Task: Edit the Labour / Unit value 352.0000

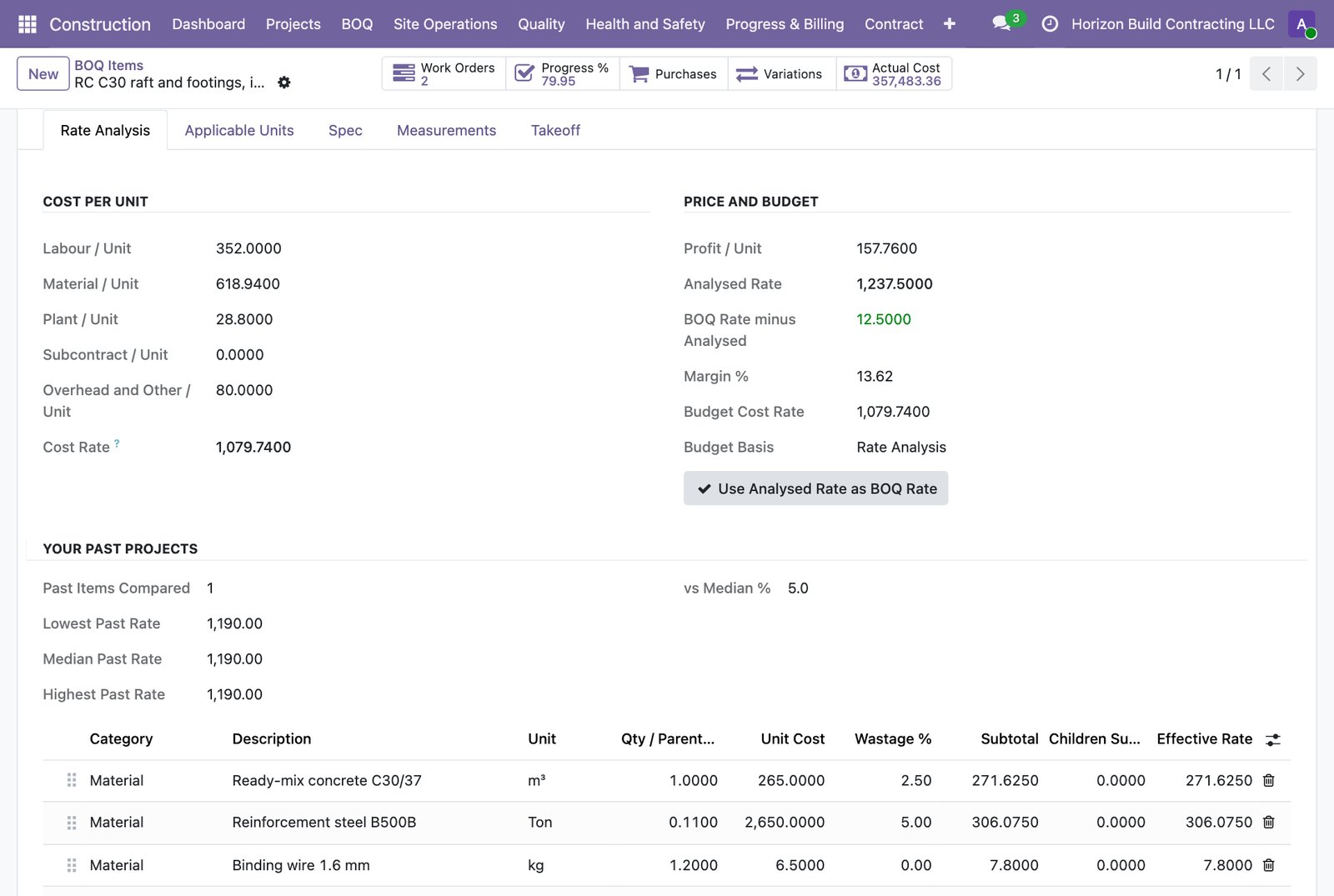Action: point(248,248)
